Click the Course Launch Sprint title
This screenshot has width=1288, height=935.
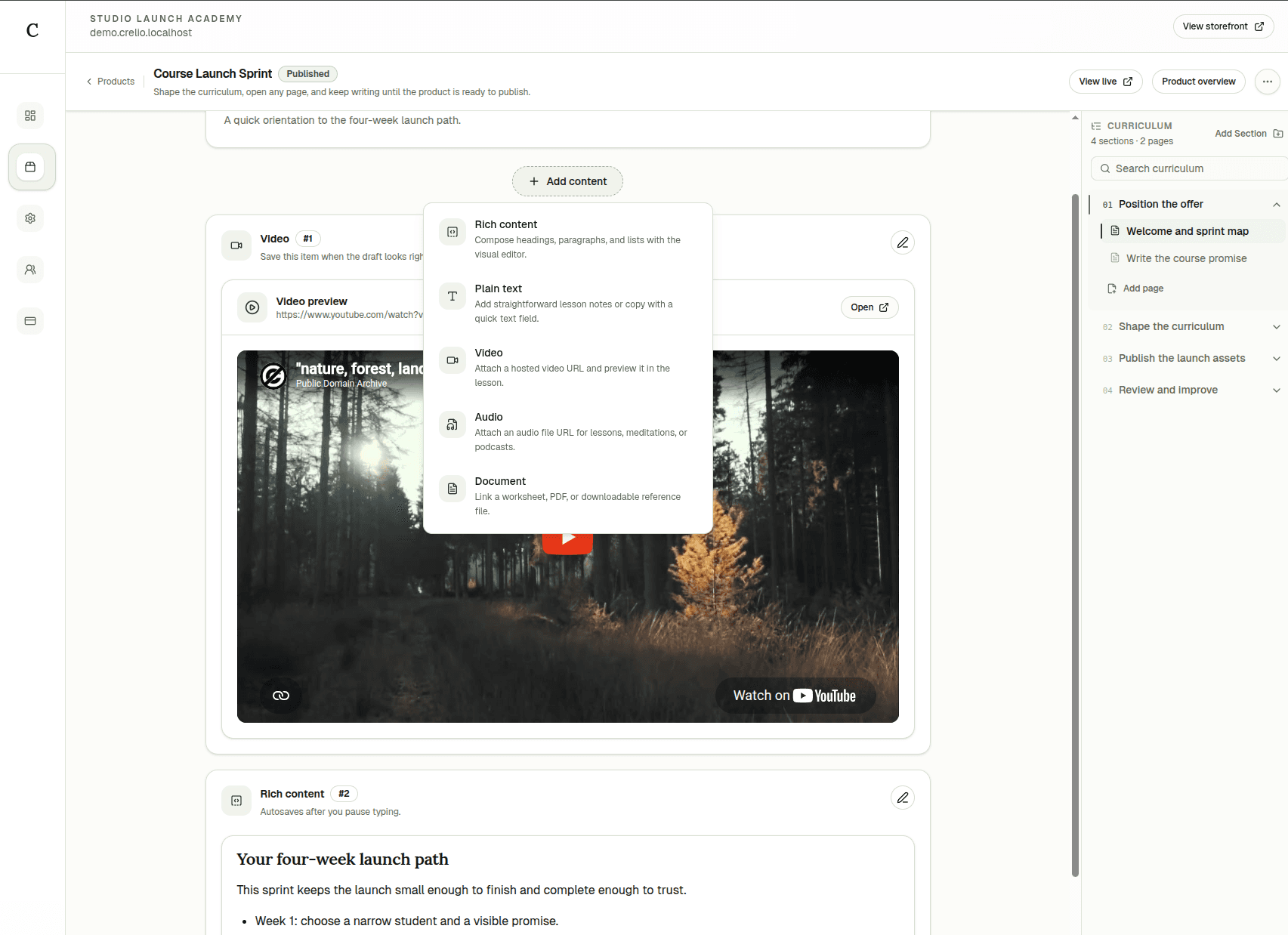(212, 73)
